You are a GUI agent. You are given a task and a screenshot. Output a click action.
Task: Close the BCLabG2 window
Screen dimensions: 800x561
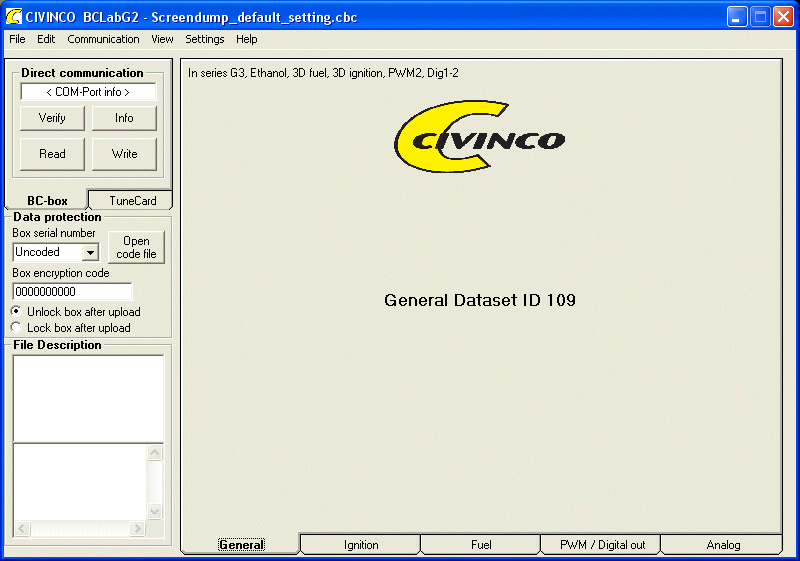pyautogui.click(x=783, y=17)
